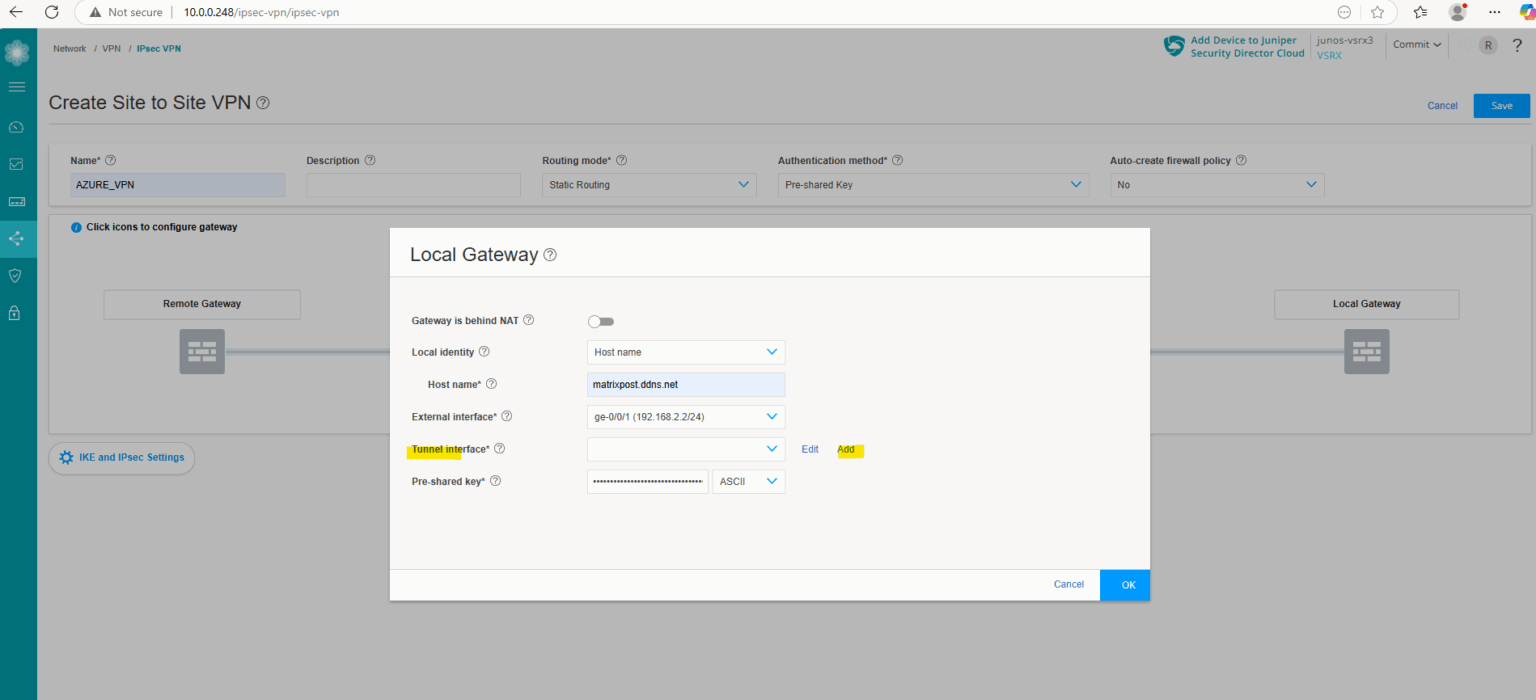The height and width of the screenshot is (700, 1536).
Task: Select the highlighted network icon in the sidebar
Action: 17,238
